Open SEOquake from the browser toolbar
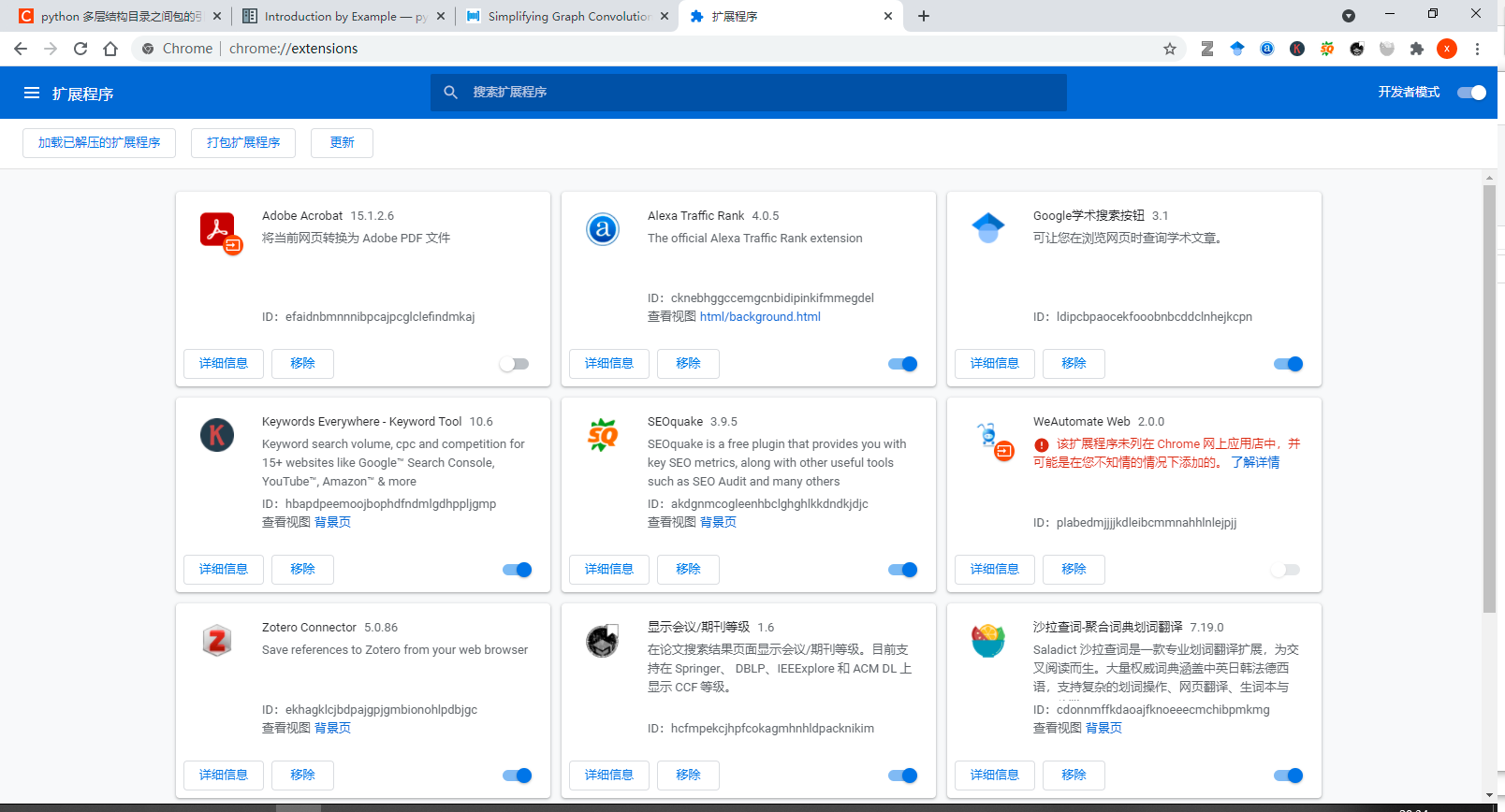This screenshot has height=812, width=1505. [1327, 49]
